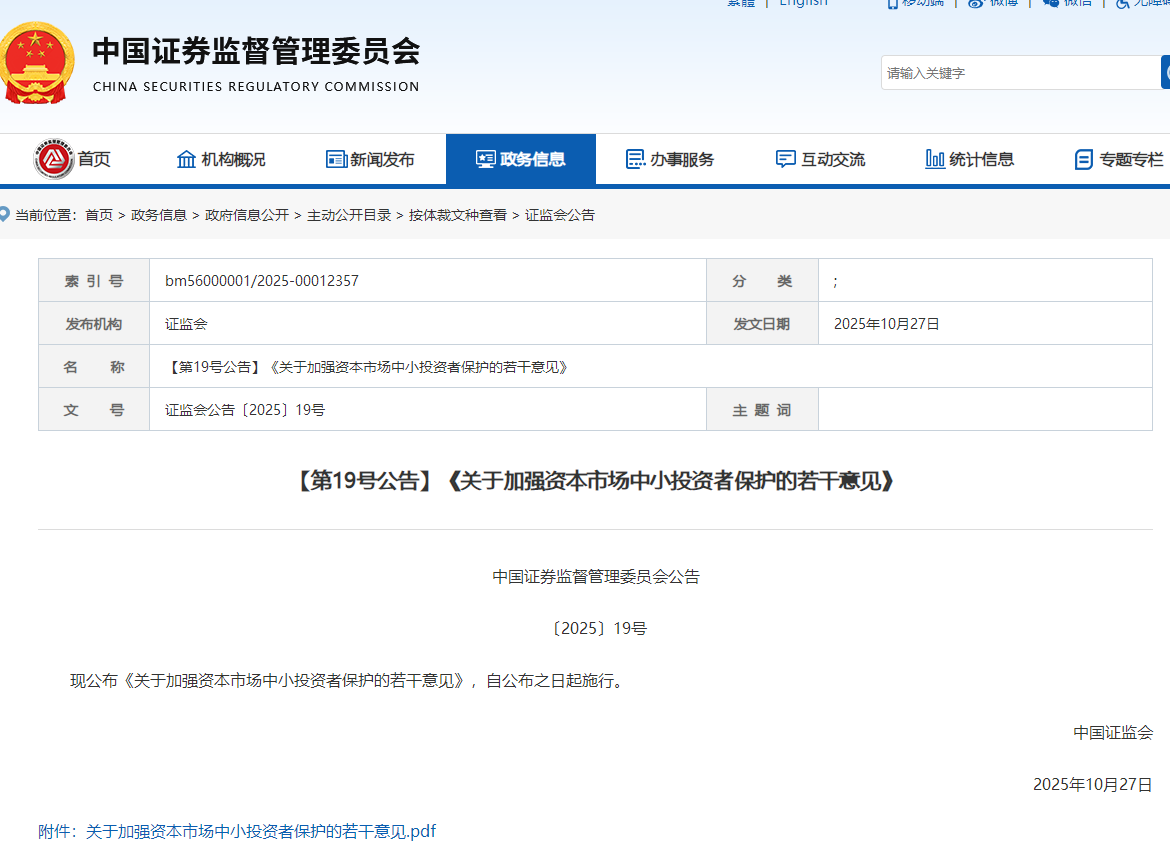Open the 统计信息 menu label

coord(981,159)
